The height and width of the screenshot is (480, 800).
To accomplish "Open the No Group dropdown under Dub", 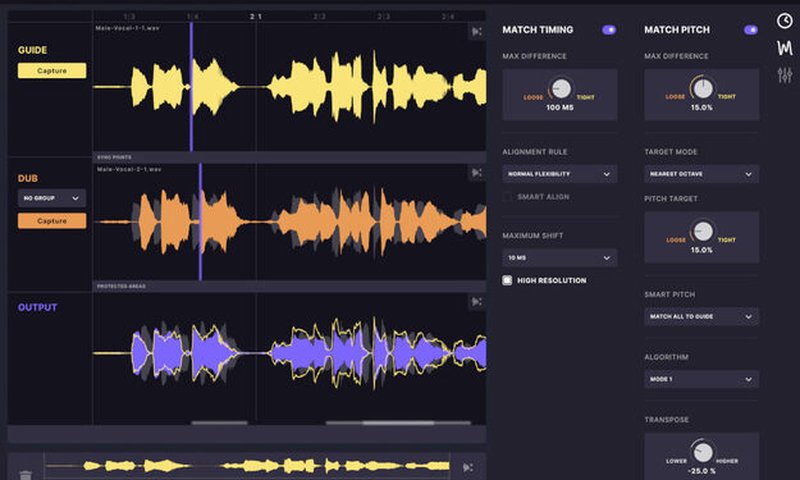I will pyautogui.click(x=52, y=198).
